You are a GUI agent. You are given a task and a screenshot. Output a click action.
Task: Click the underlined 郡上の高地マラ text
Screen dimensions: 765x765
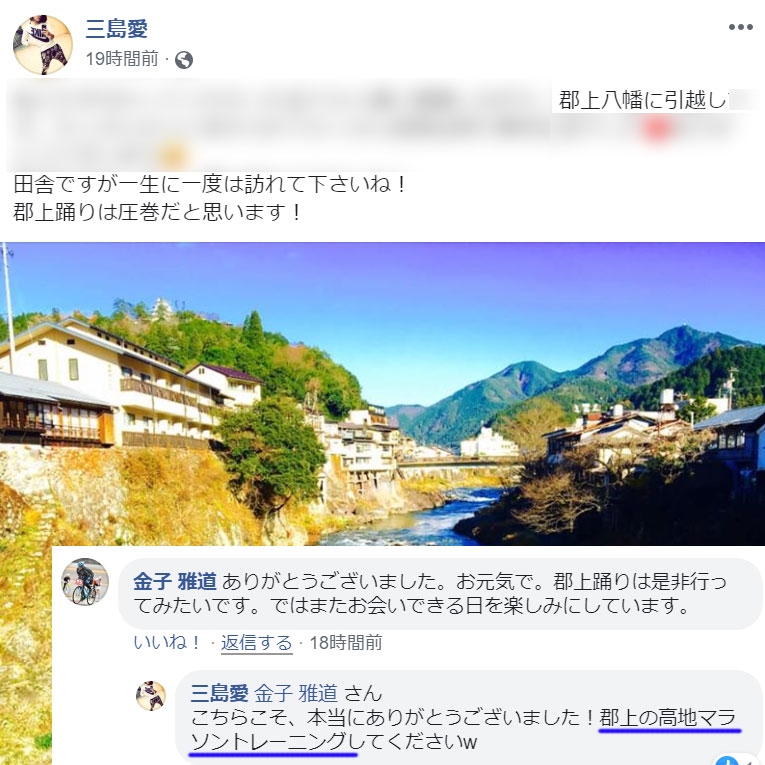click(x=667, y=718)
